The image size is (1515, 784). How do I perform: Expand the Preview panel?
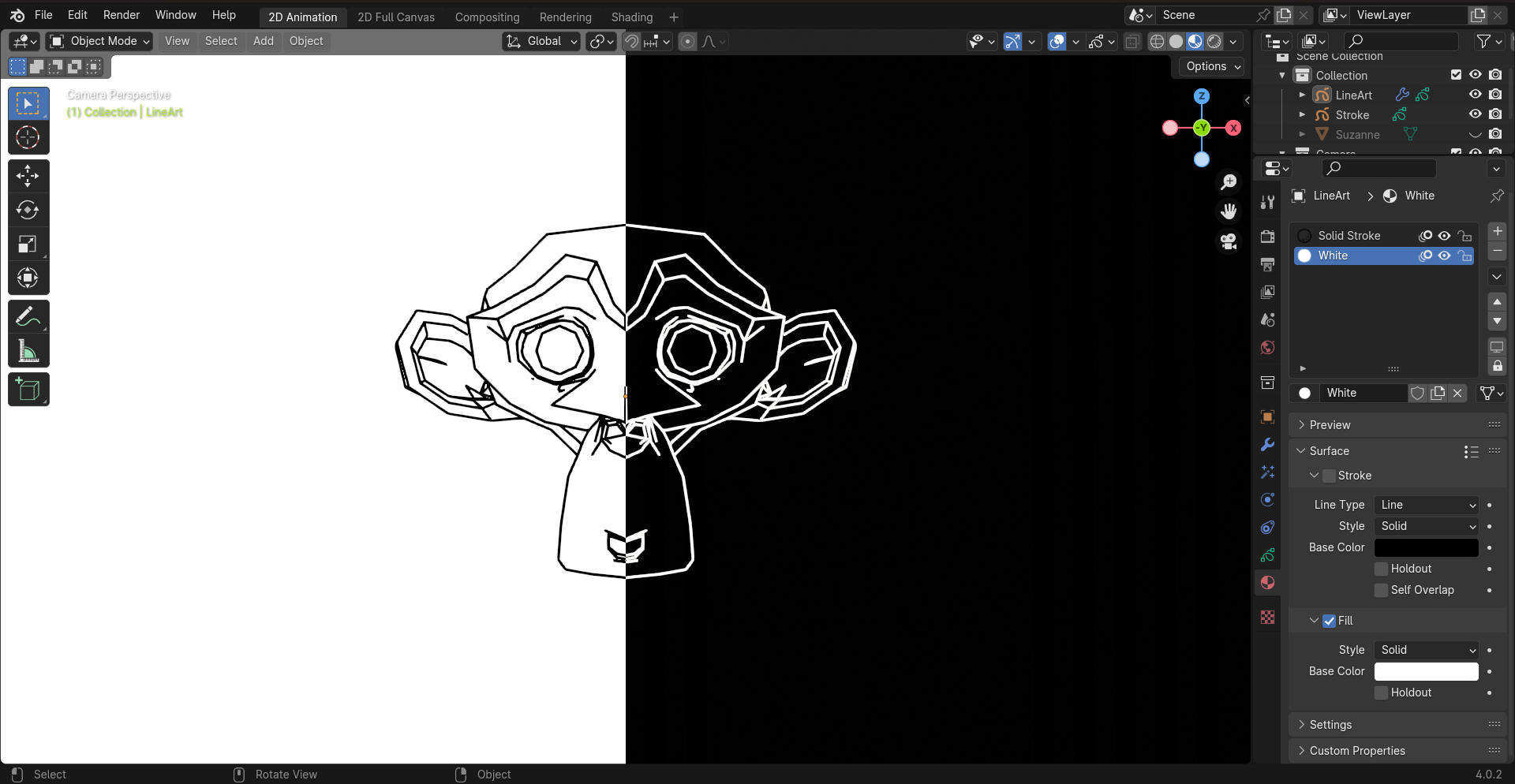[x=1398, y=425]
